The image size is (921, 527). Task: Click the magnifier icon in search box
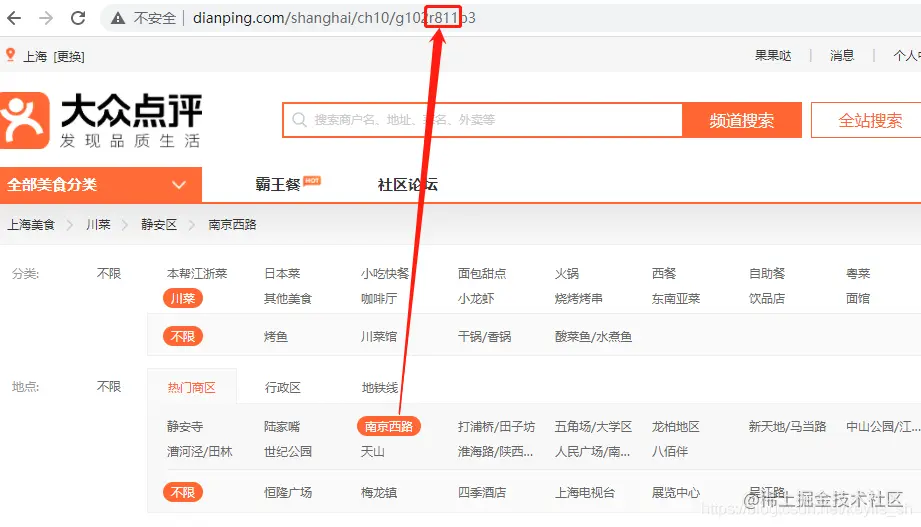coord(300,120)
